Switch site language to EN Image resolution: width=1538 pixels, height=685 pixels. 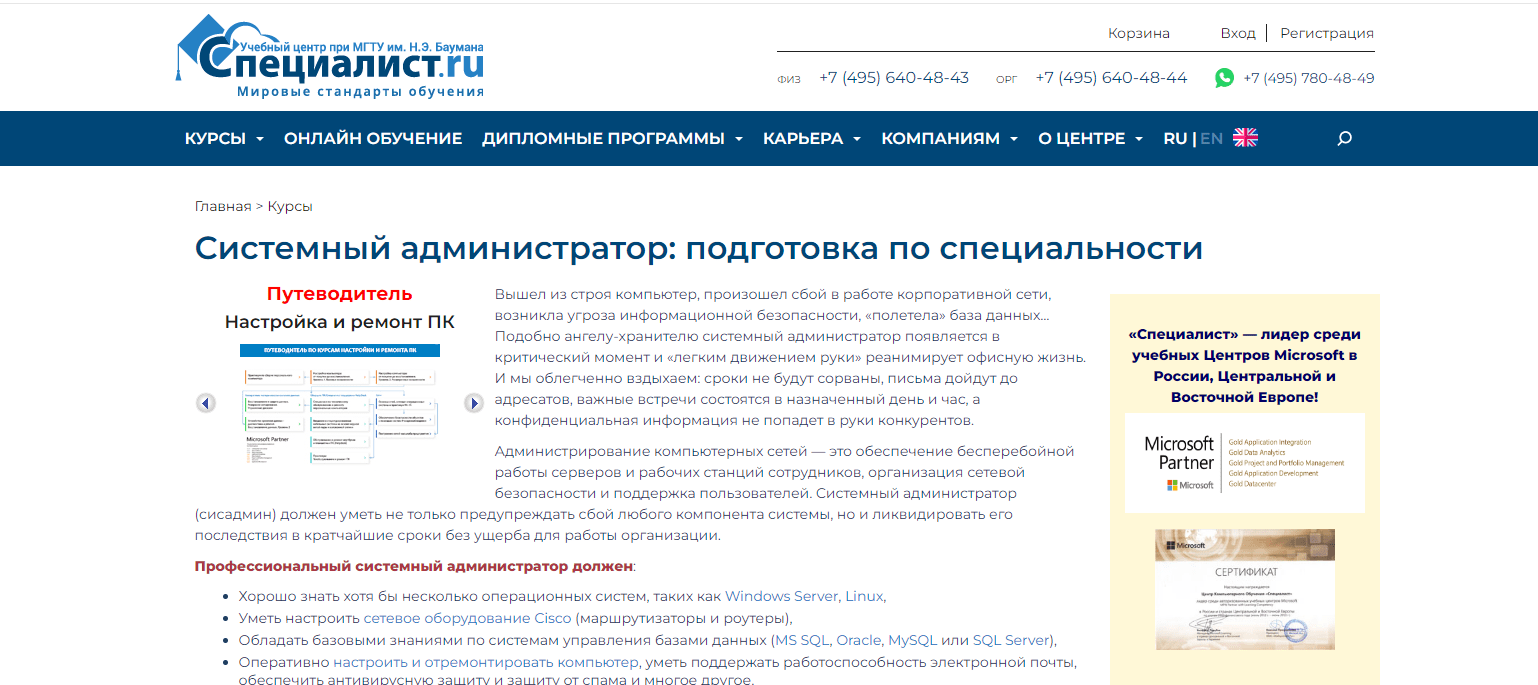[x=1211, y=138]
